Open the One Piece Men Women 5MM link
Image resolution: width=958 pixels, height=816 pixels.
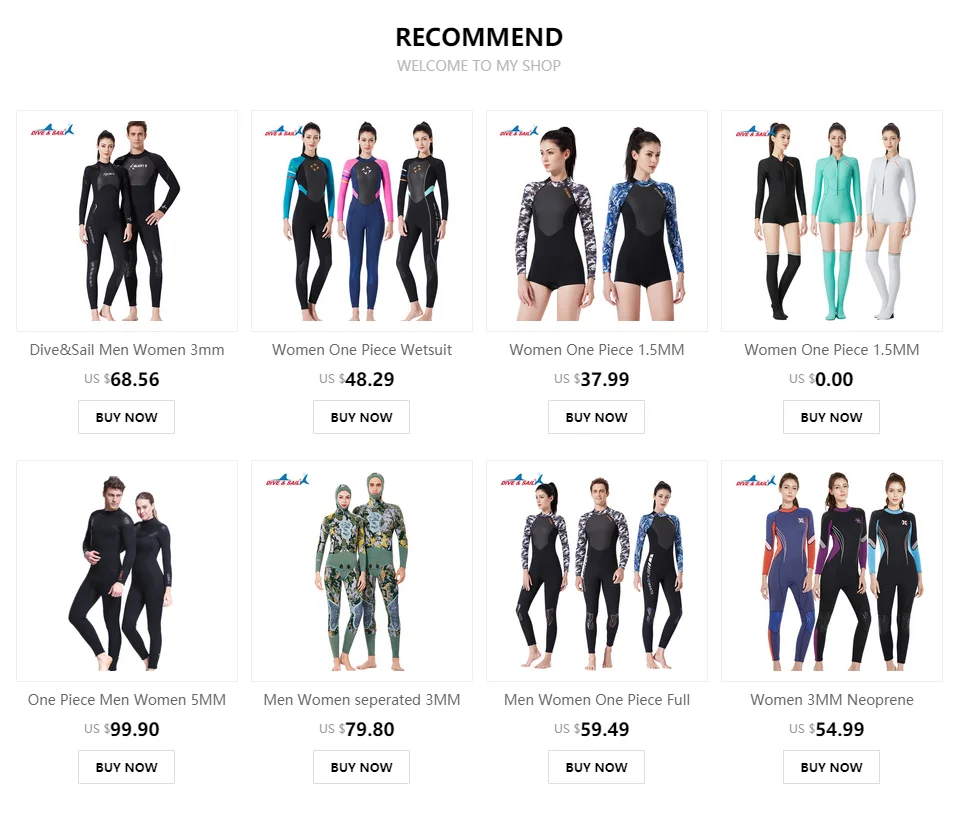[127, 700]
